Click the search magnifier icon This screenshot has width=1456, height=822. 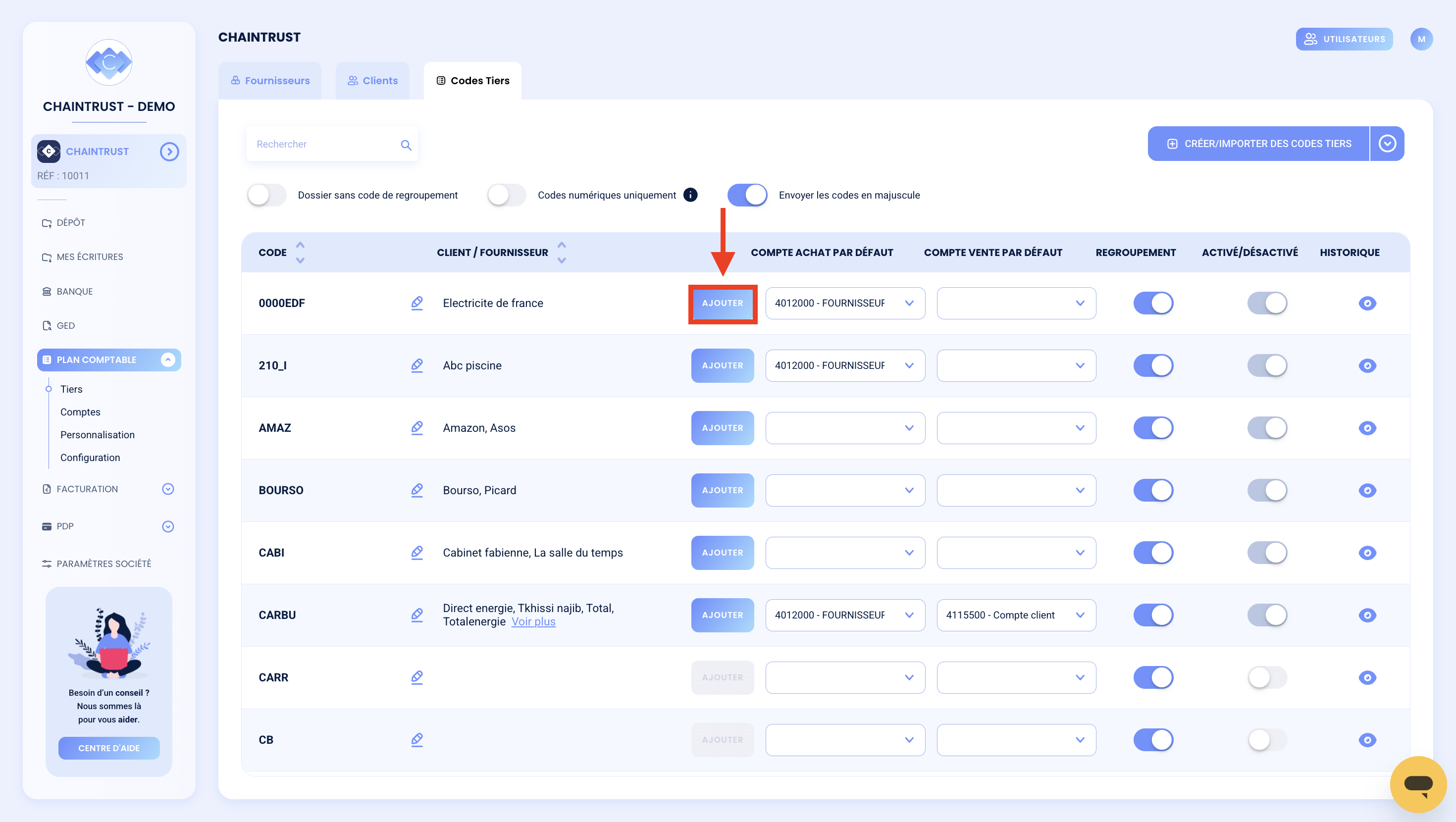point(406,145)
